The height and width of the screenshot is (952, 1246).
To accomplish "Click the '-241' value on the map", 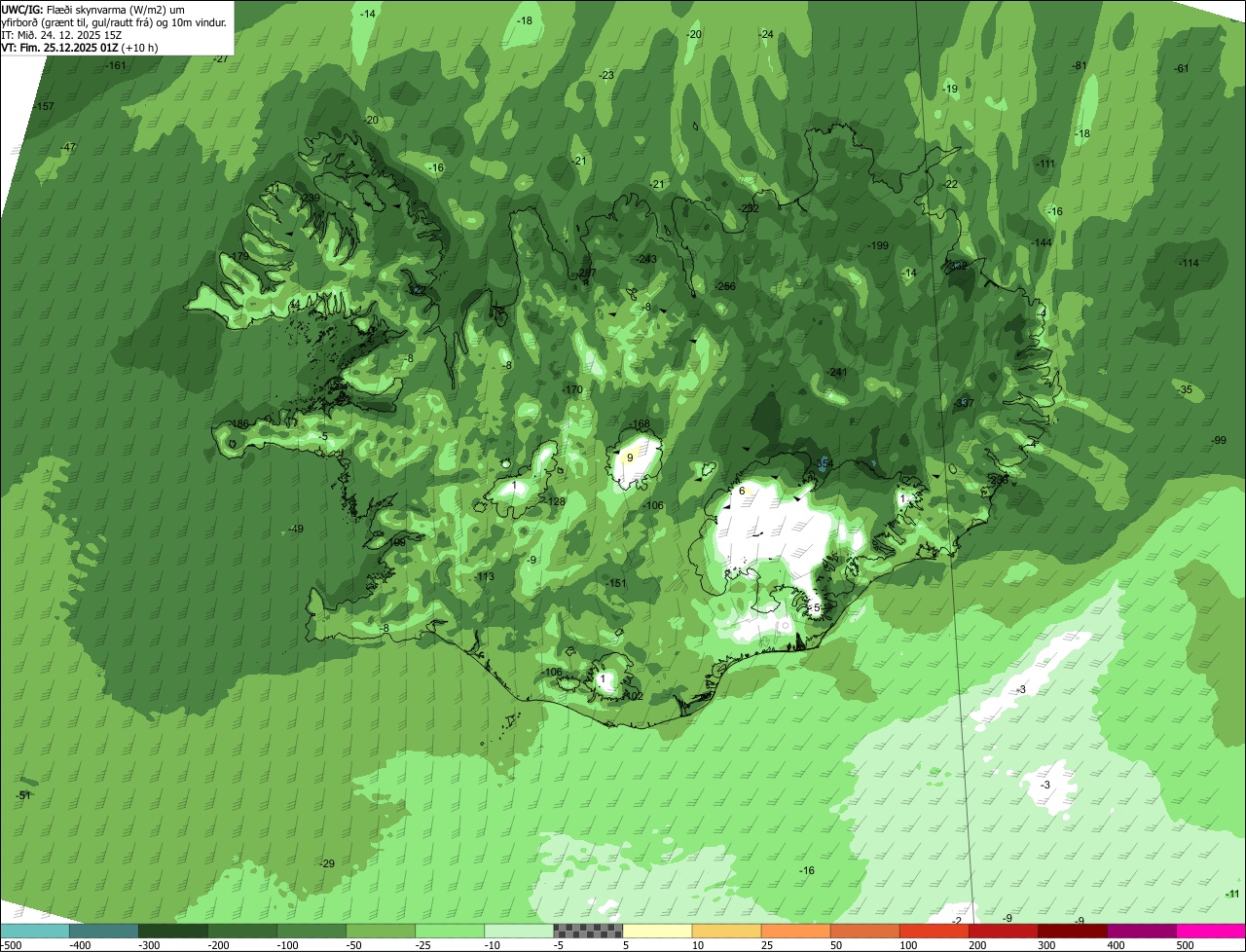I will point(837,372).
